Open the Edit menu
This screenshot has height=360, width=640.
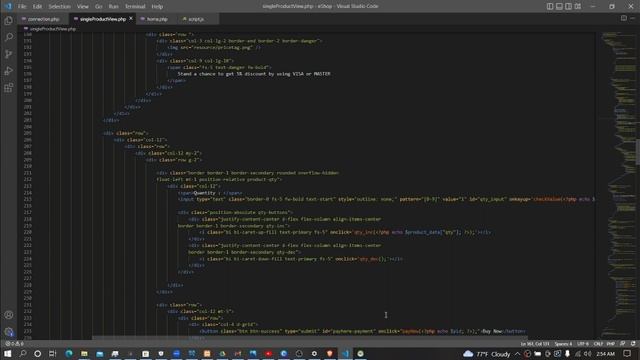click(x=37, y=7)
